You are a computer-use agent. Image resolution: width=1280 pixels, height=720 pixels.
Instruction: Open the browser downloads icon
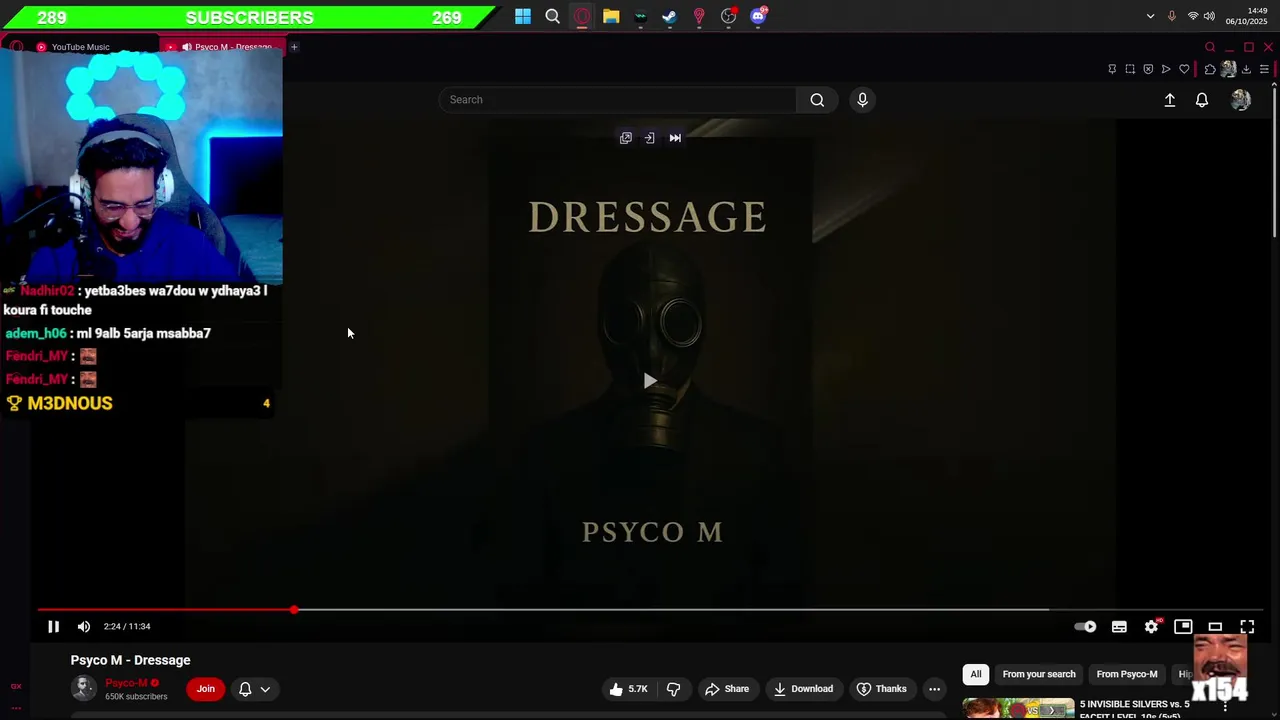point(1246,69)
